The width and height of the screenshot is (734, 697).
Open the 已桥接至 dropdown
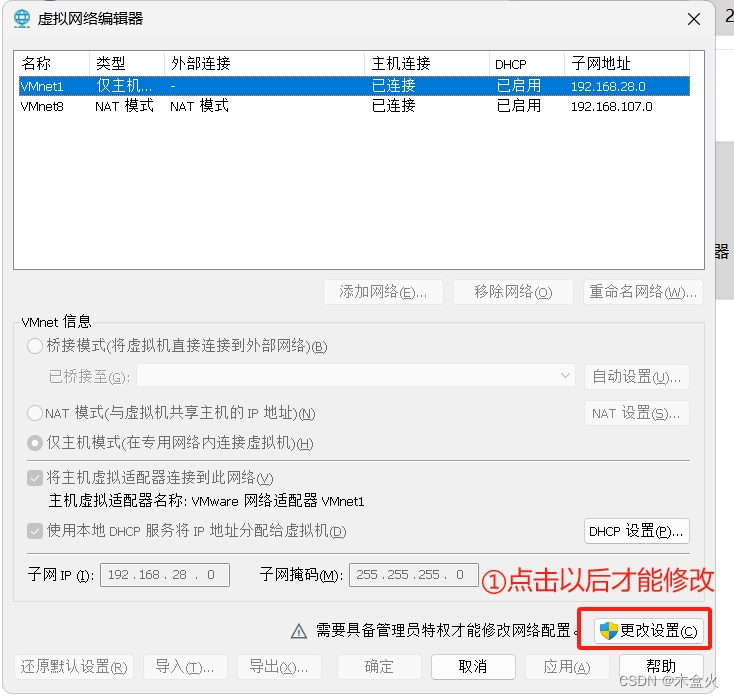pos(356,376)
